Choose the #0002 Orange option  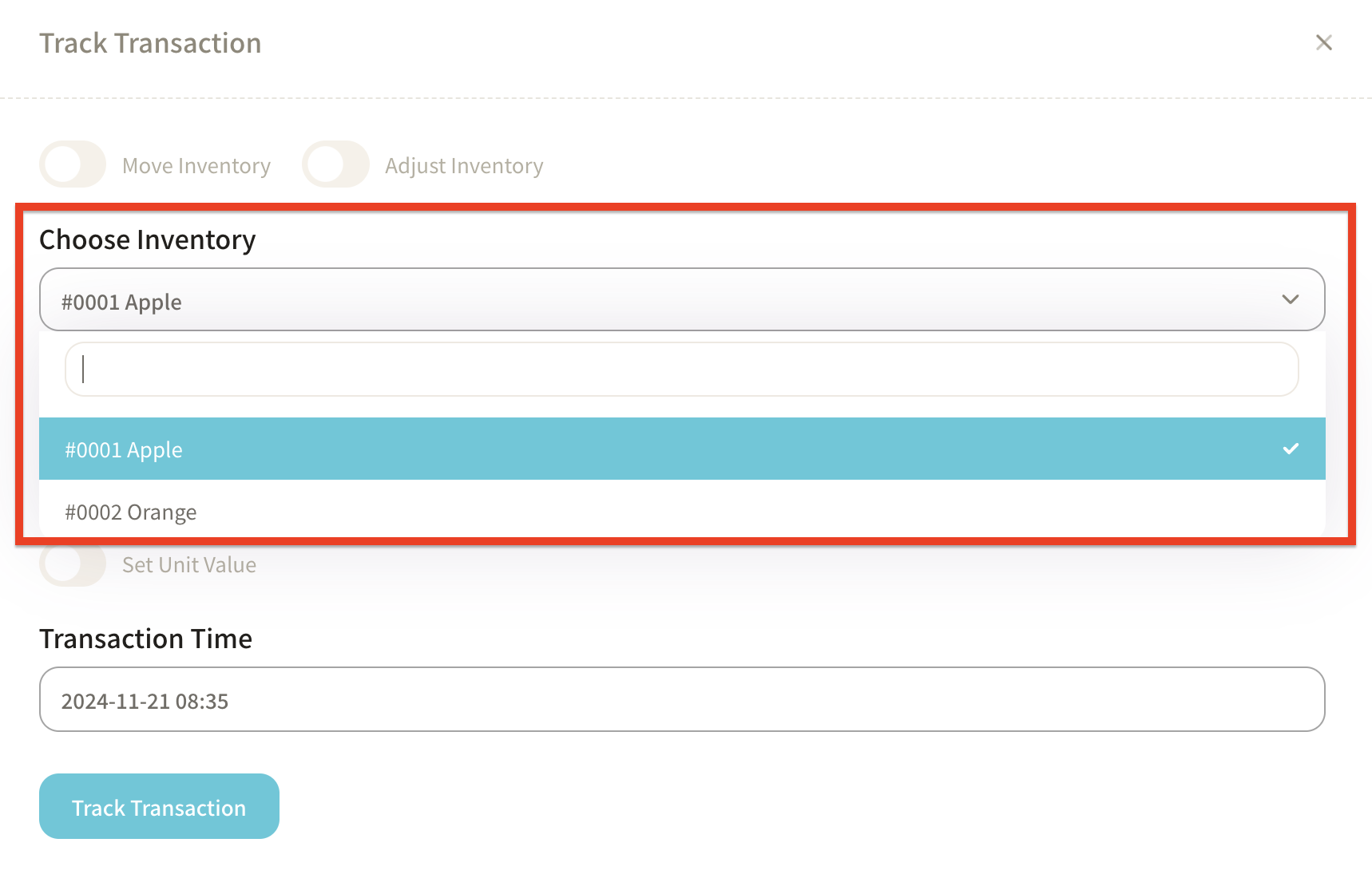click(x=131, y=512)
